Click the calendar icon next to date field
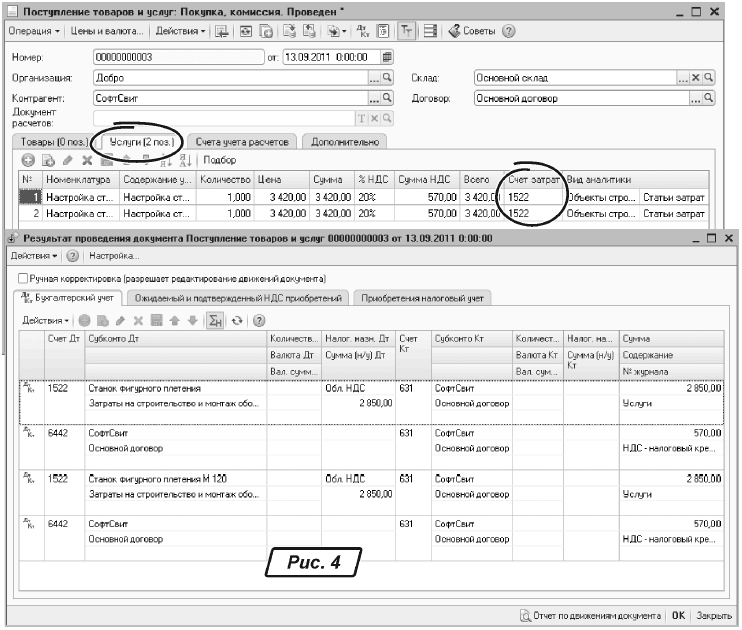The width and height of the screenshot is (742, 630). (388, 57)
